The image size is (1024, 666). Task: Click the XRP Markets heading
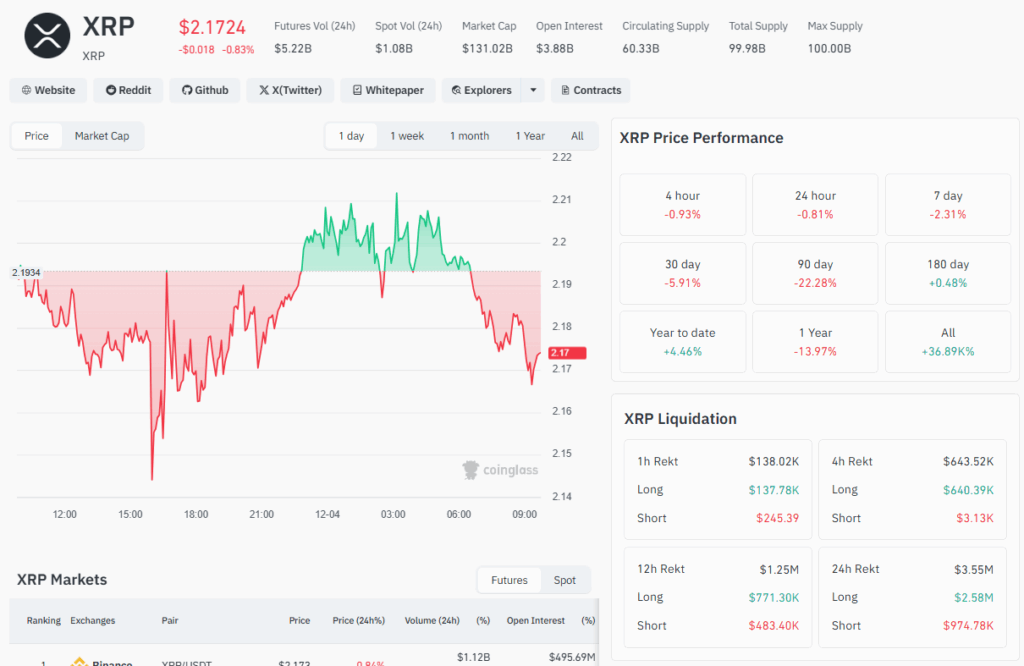coord(62,580)
